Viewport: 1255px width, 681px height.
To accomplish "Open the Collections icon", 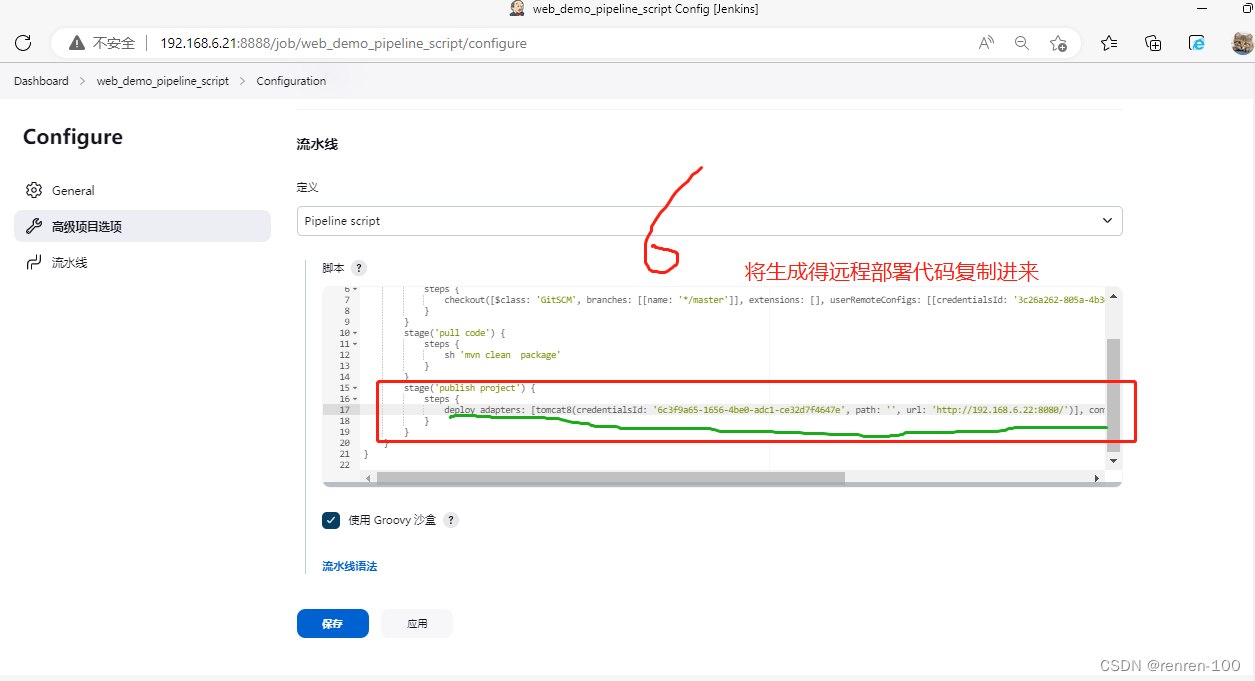I will click(x=1153, y=43).
